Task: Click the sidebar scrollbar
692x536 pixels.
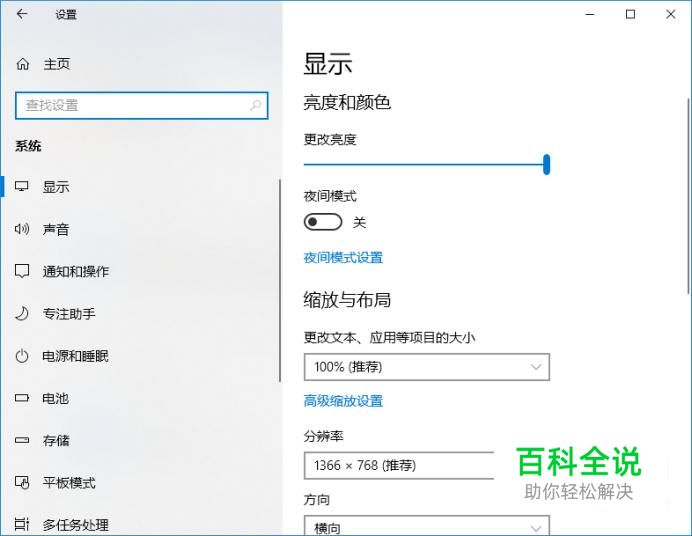Action: (x=280, y=280)
